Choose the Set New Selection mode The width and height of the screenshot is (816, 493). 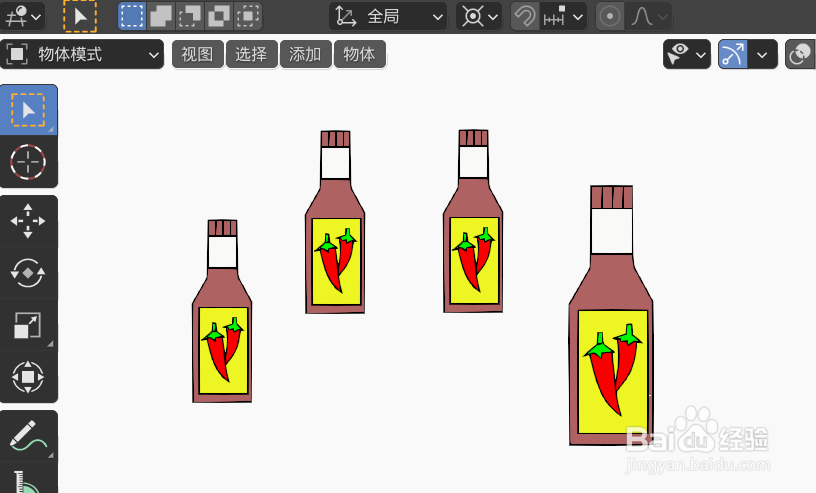[132, 16]
